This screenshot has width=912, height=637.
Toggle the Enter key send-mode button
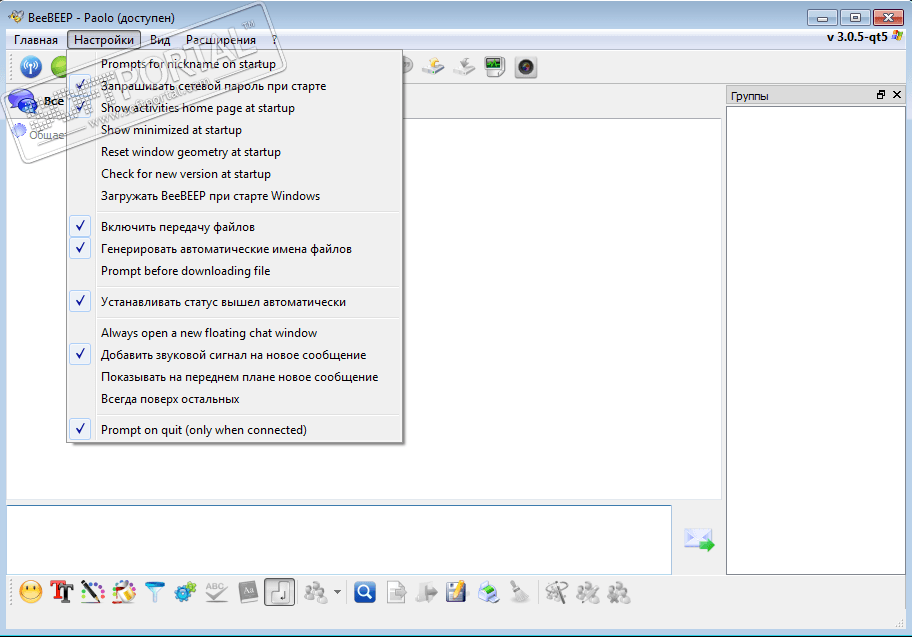(279, 592)
